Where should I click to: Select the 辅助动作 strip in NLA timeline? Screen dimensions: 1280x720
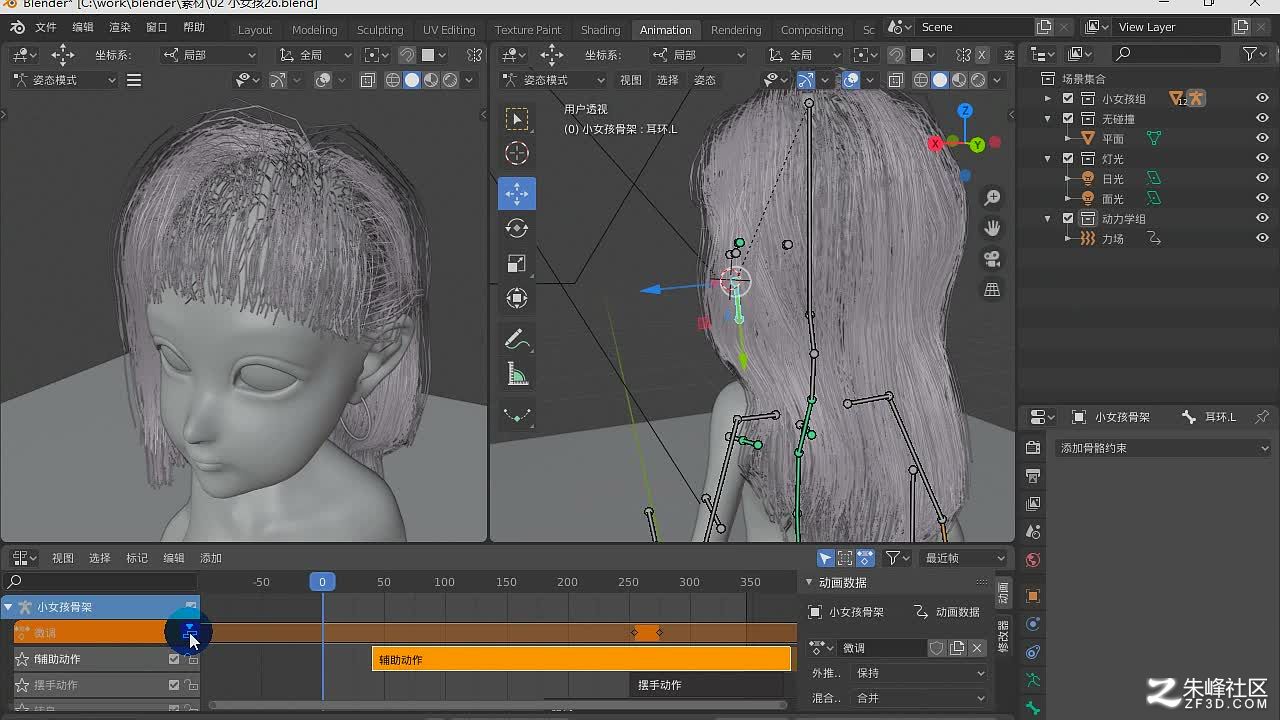582,659
